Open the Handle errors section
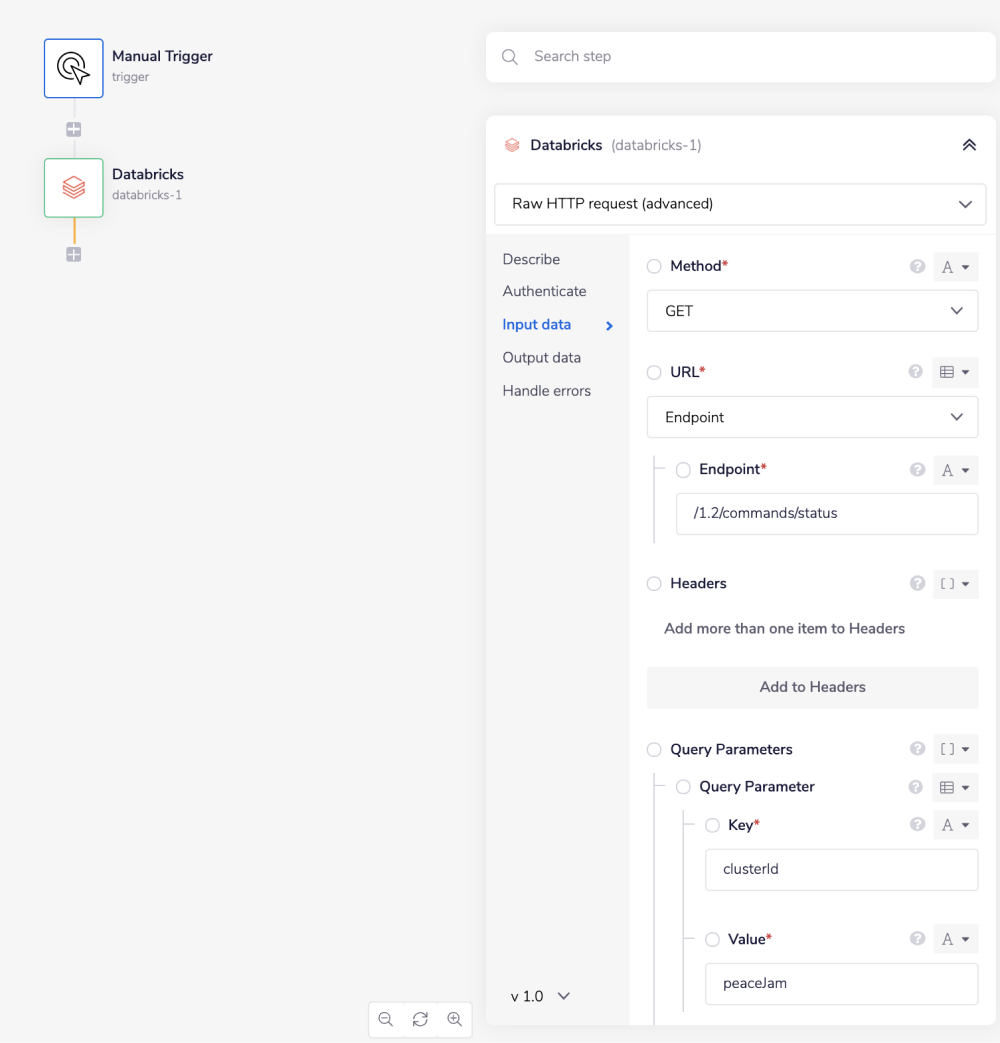 pyautogui.click(x=546, y=391)
